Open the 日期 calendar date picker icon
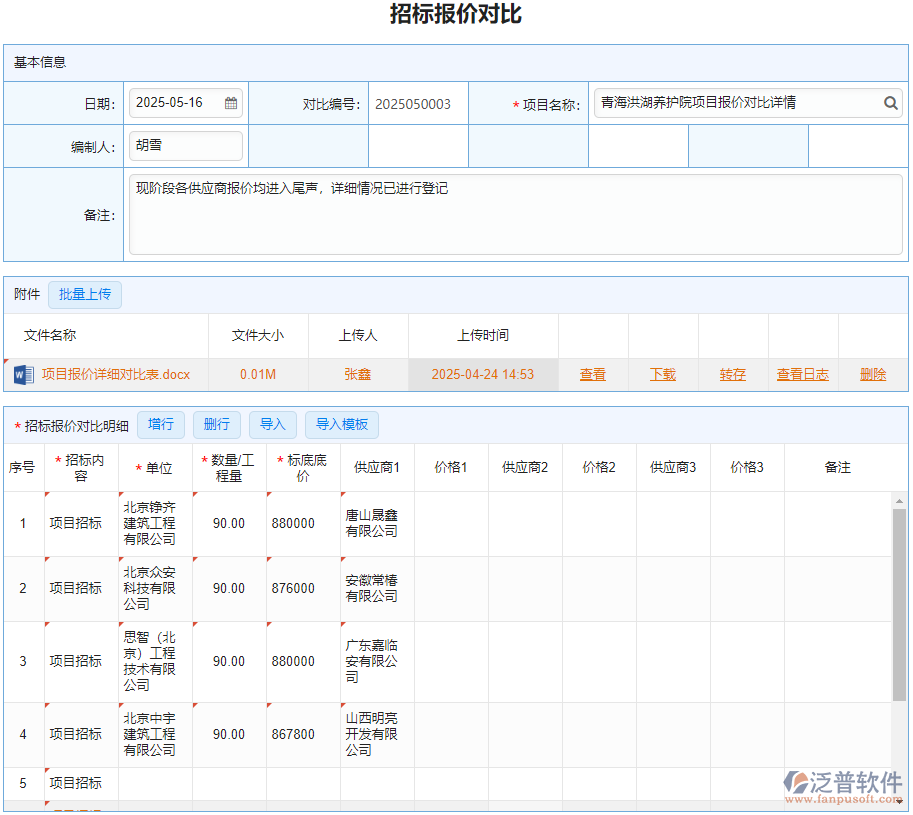Image resolution: width=913 pixels, height=815 pixels. tap(232, 102)
